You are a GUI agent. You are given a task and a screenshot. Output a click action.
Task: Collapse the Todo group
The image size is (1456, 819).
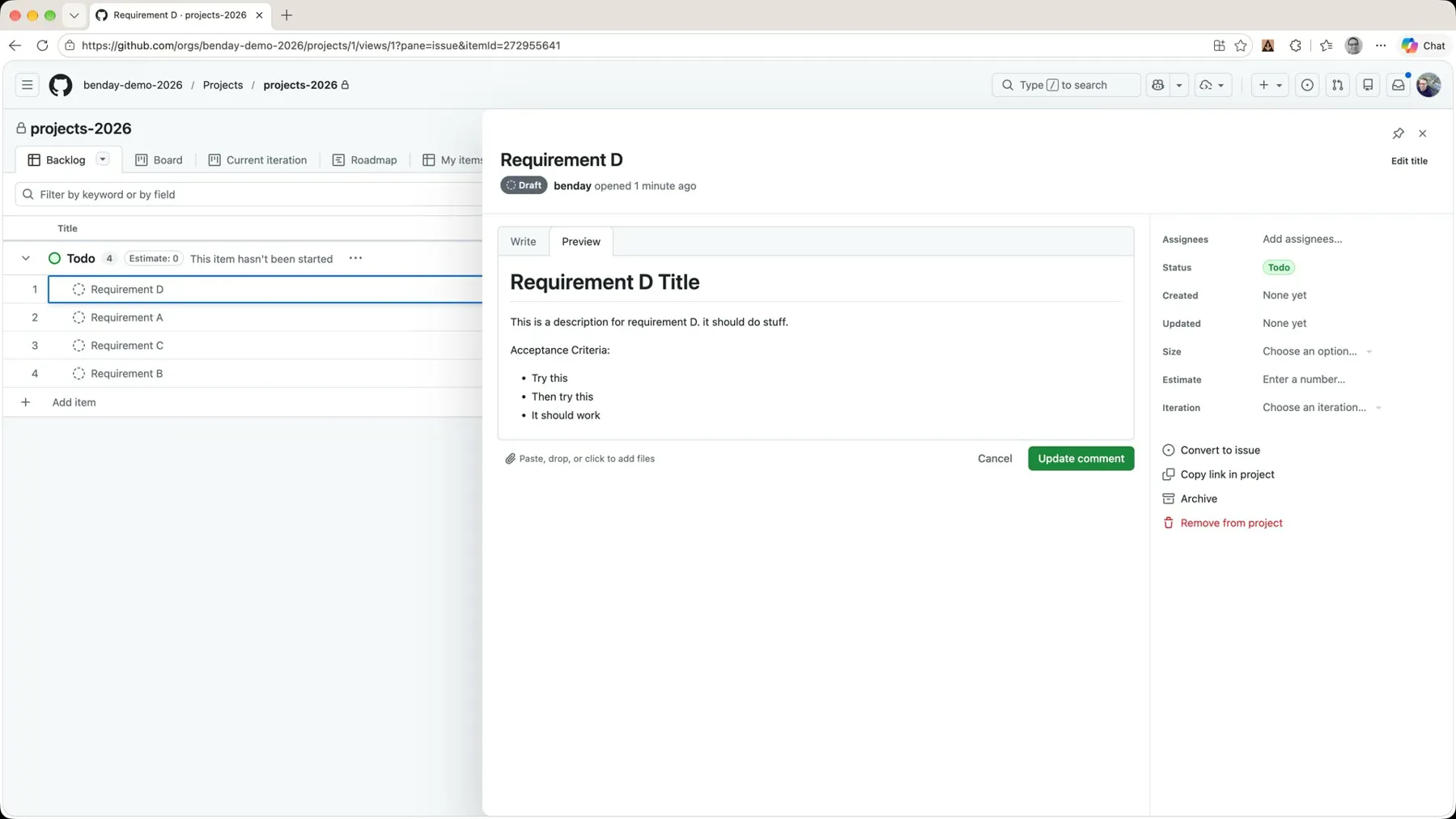pos(26,259)
